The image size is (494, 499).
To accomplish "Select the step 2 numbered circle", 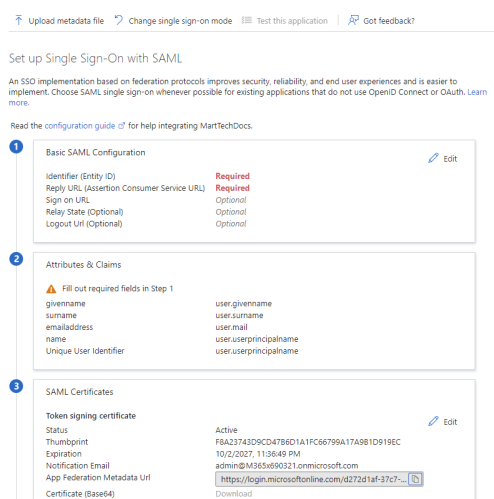I will tap(16, 259).
